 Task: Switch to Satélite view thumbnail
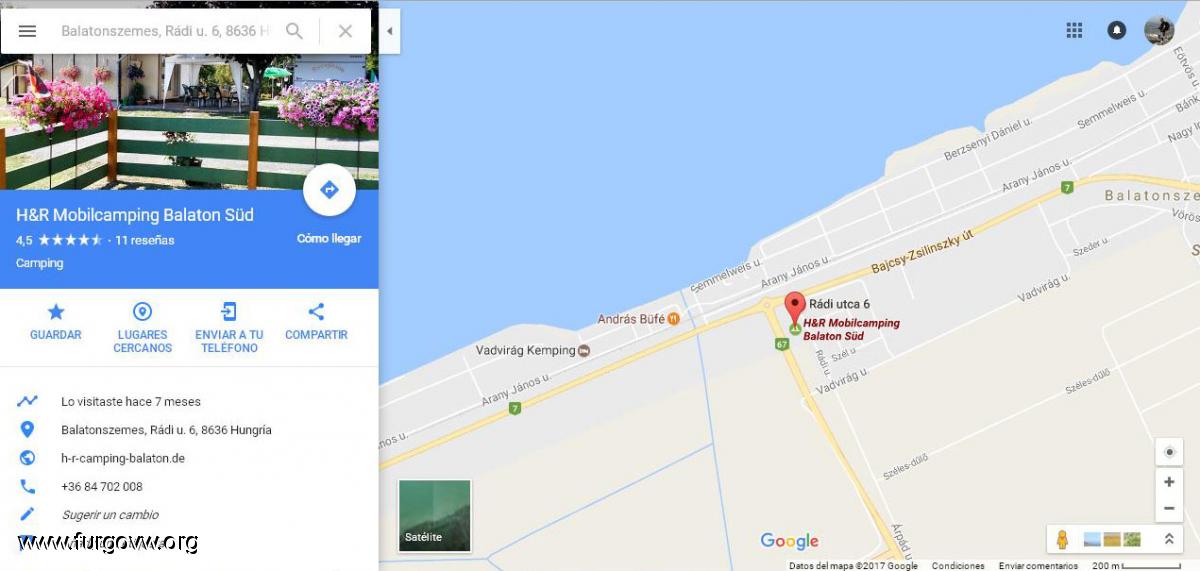[435, 516]
